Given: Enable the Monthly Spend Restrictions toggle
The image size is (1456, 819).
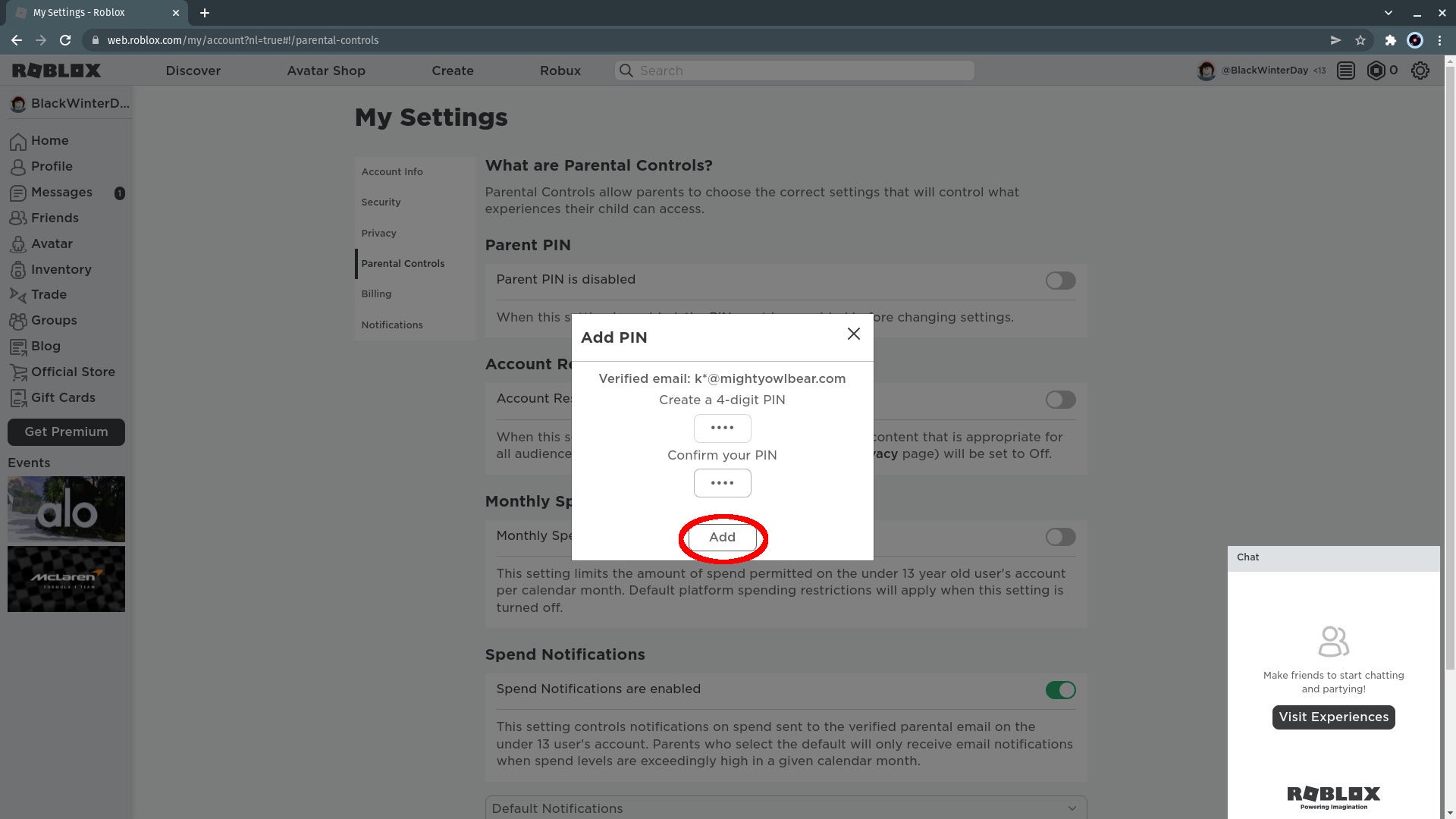Looking at the screenshot, I should [1060, 537].
